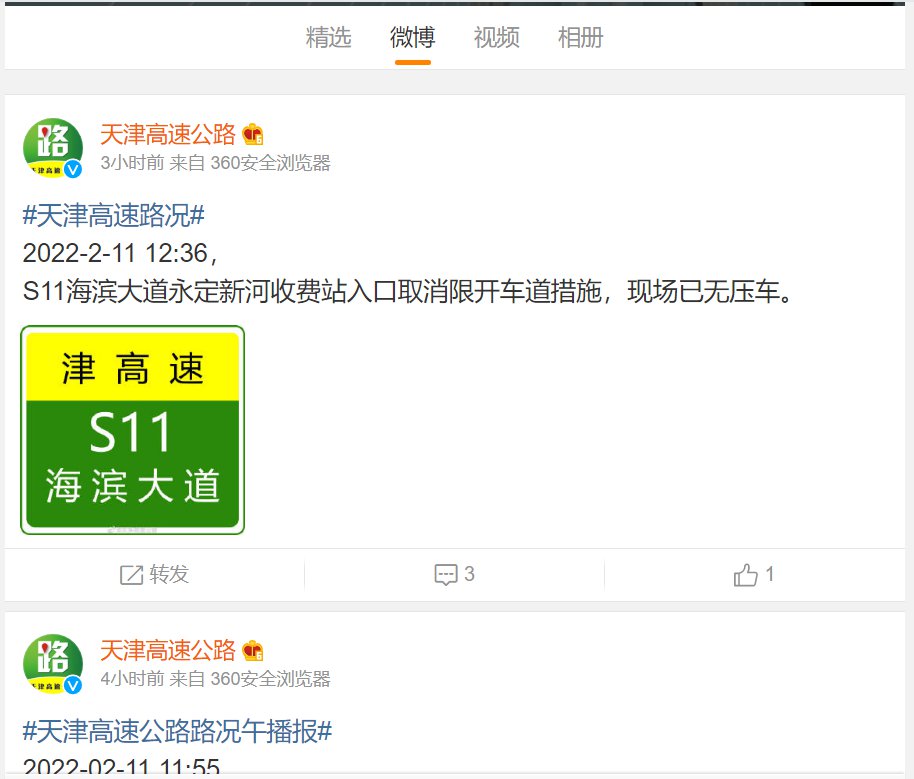Click the crown badge beside the first username
The image size is (914, 779).
click(253, 135)
